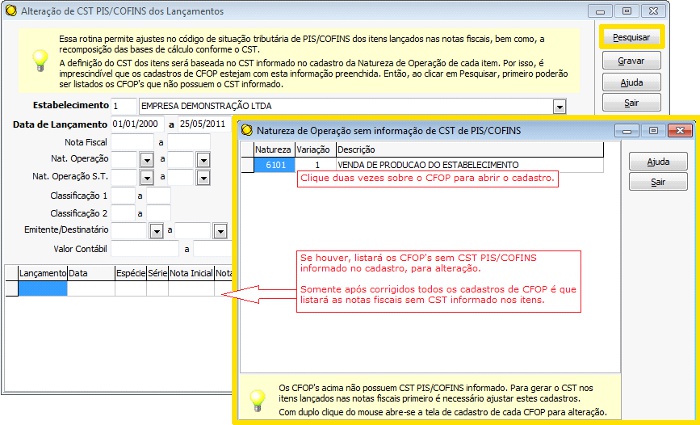The image size is (700, 425).
Task: Maximize the Alteração de CST window
Action: click(x=627, y=11)
